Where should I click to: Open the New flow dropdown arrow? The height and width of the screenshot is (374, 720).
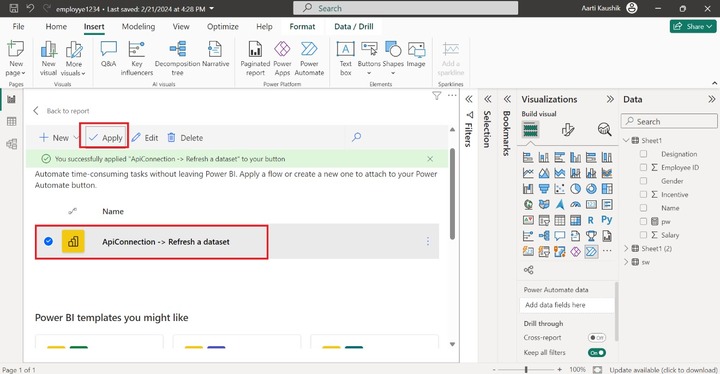76,137
